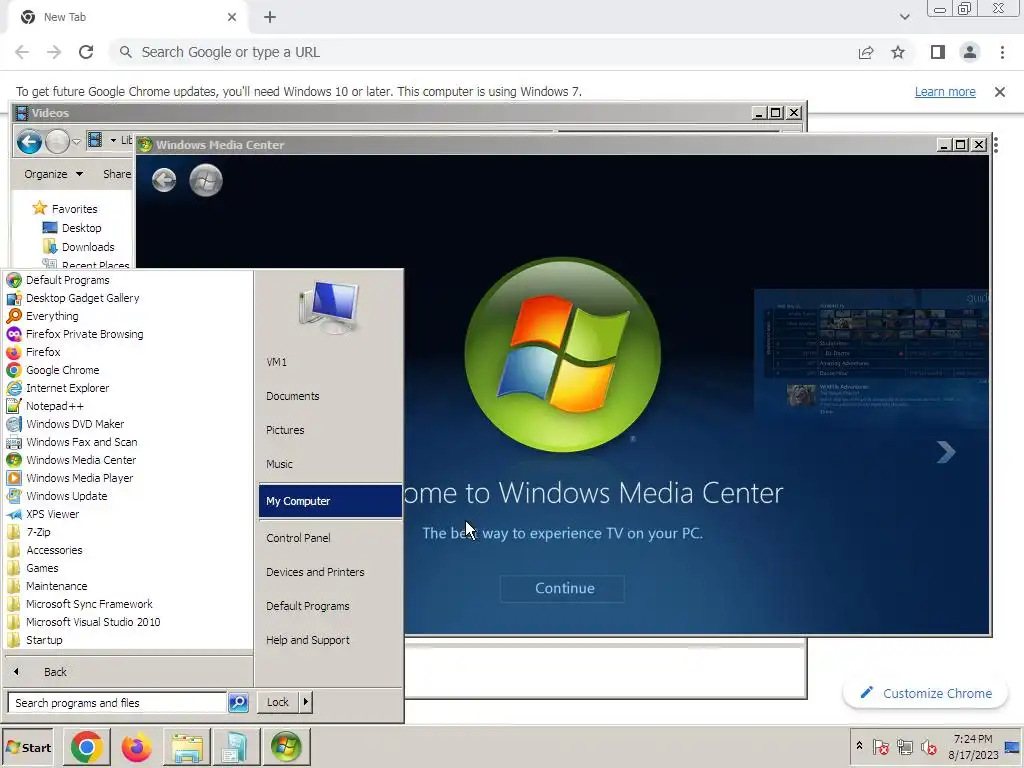Open the VM1 user folder
Screen dimensions: 1024x768
click(x=276, y=362)
